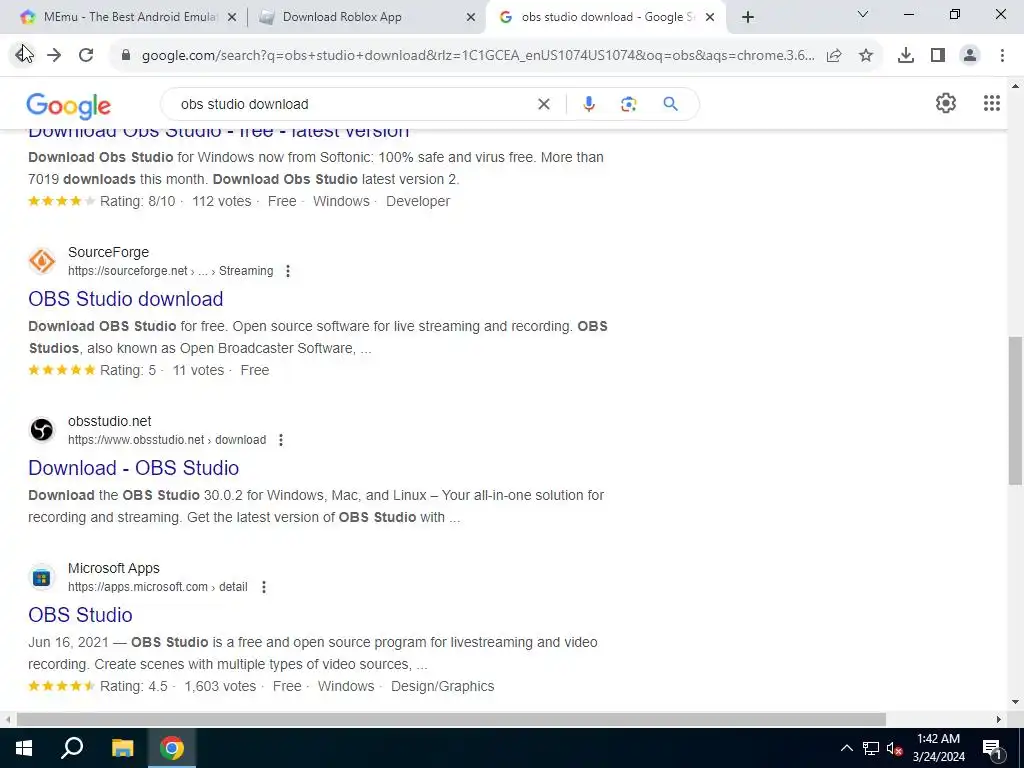Open Google quick settings gear

click(x=946, y=103)
